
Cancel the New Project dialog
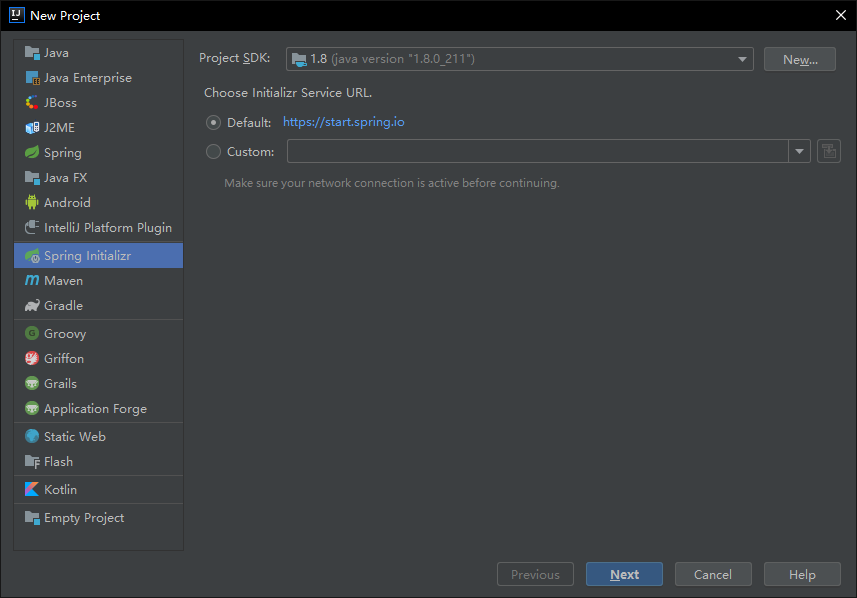712,574
